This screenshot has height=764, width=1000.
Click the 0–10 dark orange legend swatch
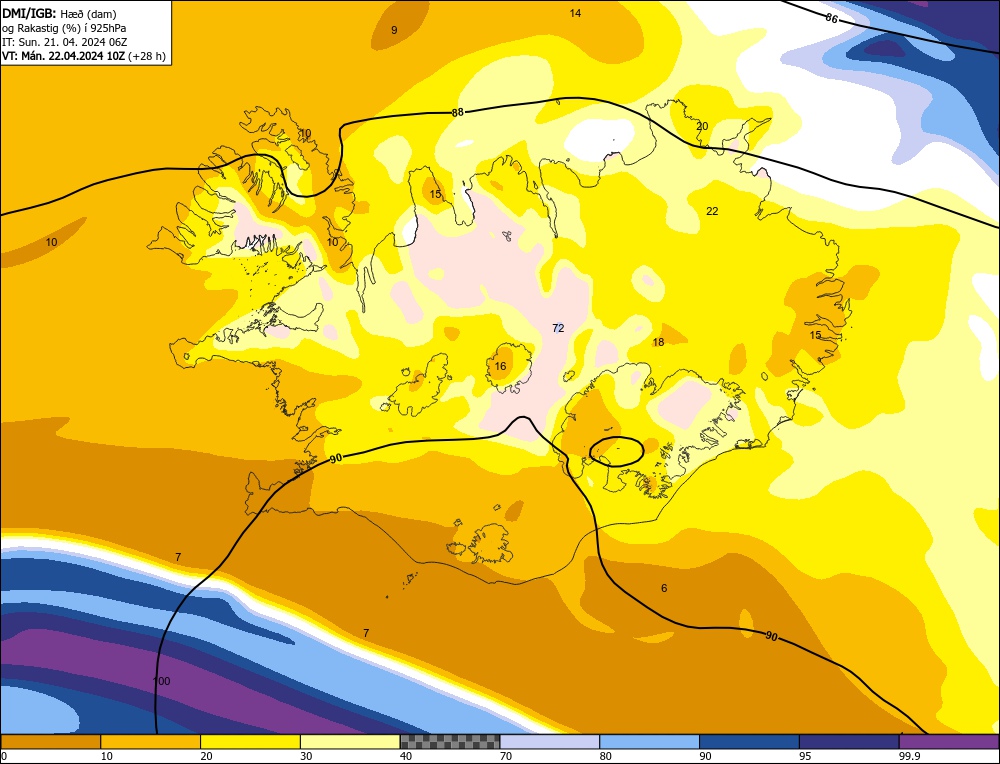[50, 742]
